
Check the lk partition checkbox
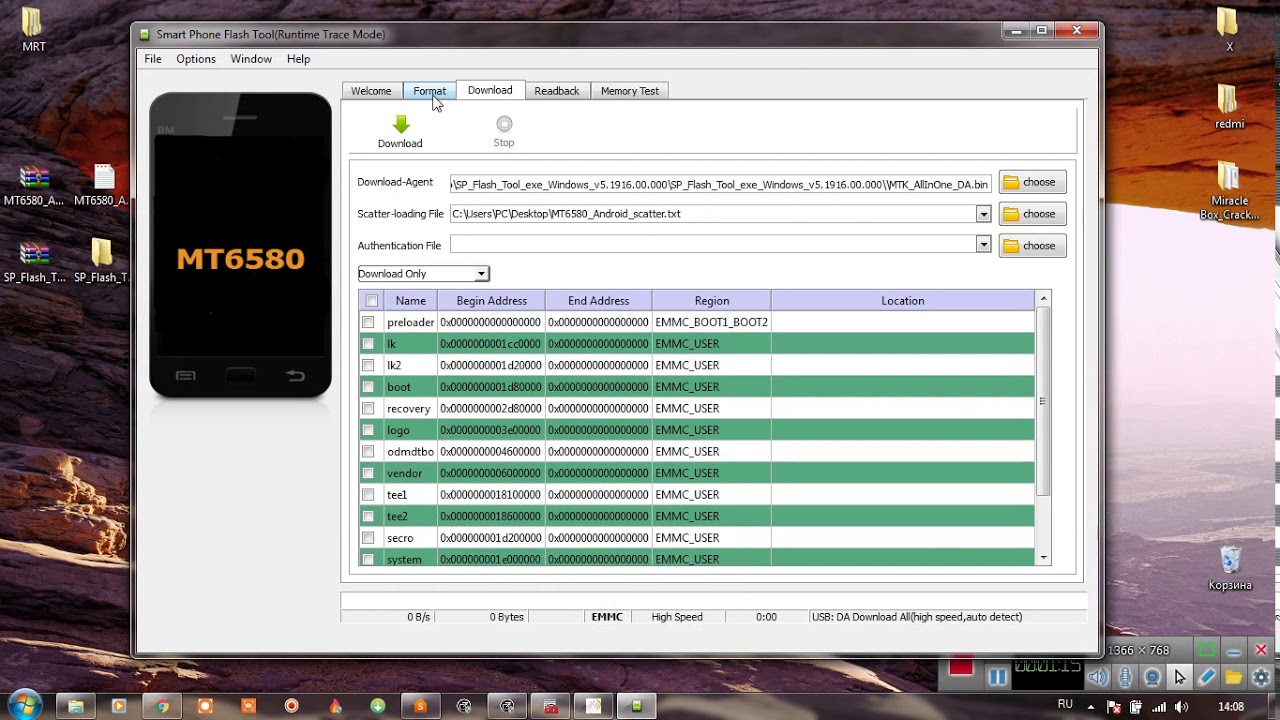pyautogui.click(x=368, y=344)
